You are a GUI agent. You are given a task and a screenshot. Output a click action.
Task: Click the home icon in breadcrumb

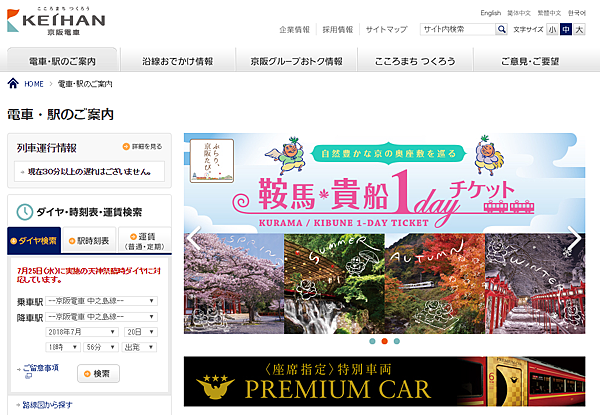click(13, 83)
